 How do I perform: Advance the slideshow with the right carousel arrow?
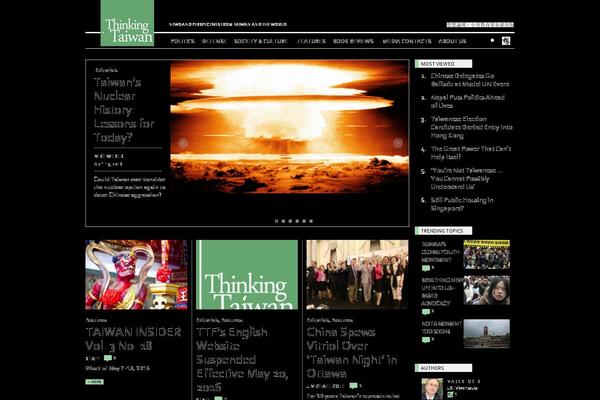398,143
